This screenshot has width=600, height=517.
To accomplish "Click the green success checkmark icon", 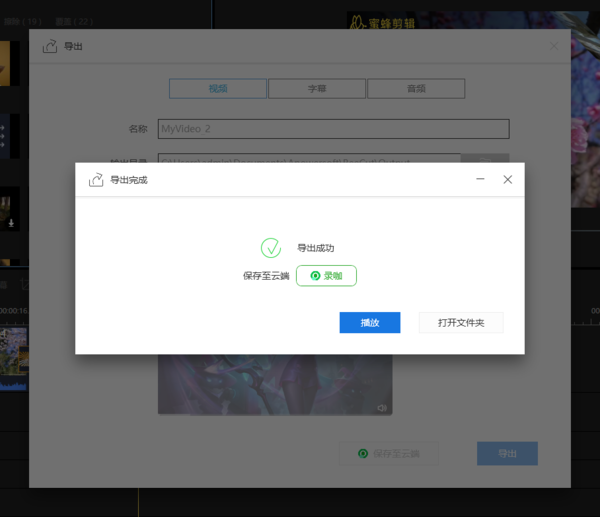I will 271,248.
